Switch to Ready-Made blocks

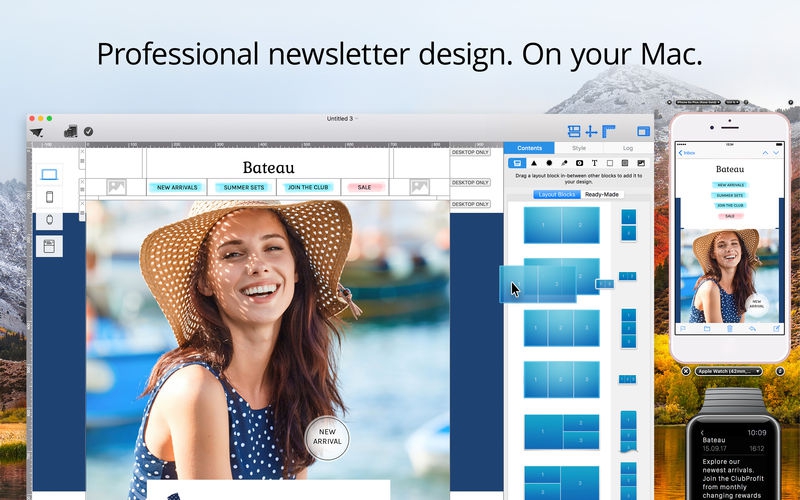602,194
